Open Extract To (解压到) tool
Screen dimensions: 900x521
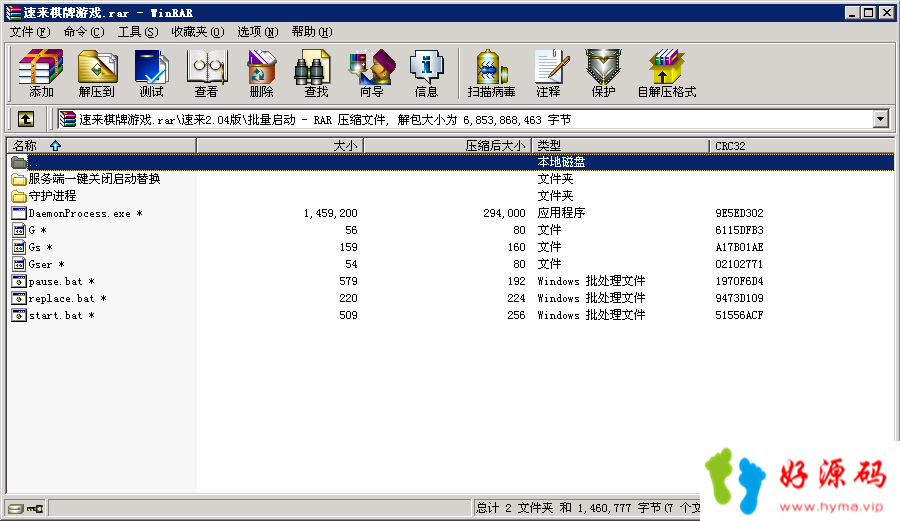tap(96, 73)
